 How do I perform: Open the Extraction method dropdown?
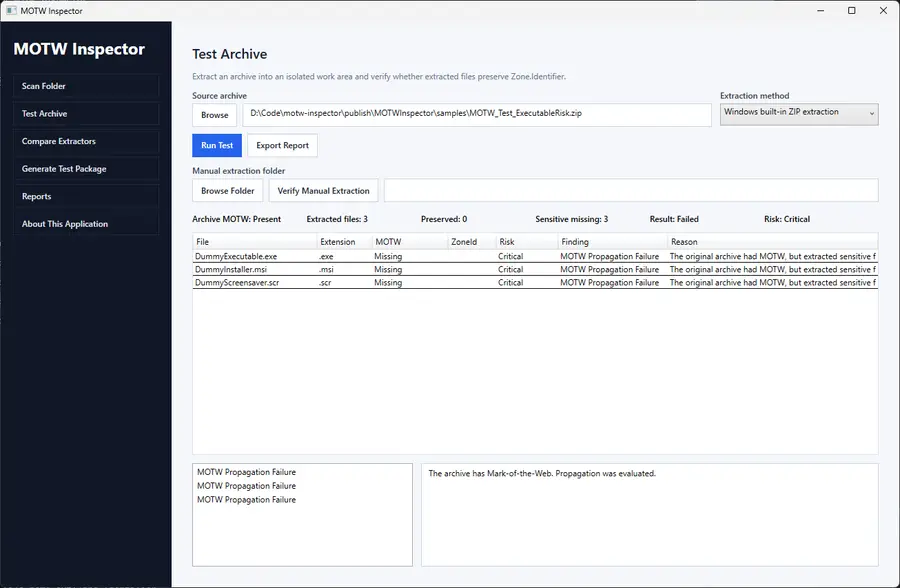pos(799,114)
